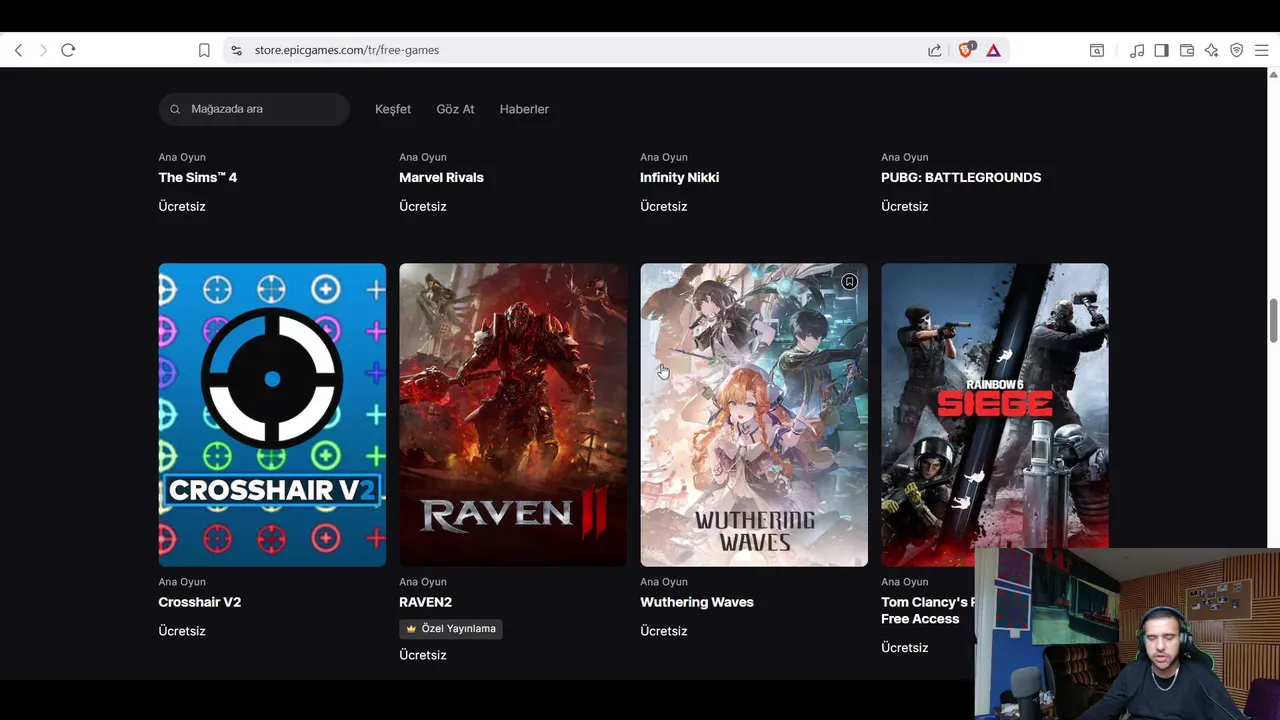Open the Brave Wallet icon
1280x720 pixels.
[1187, 50]
